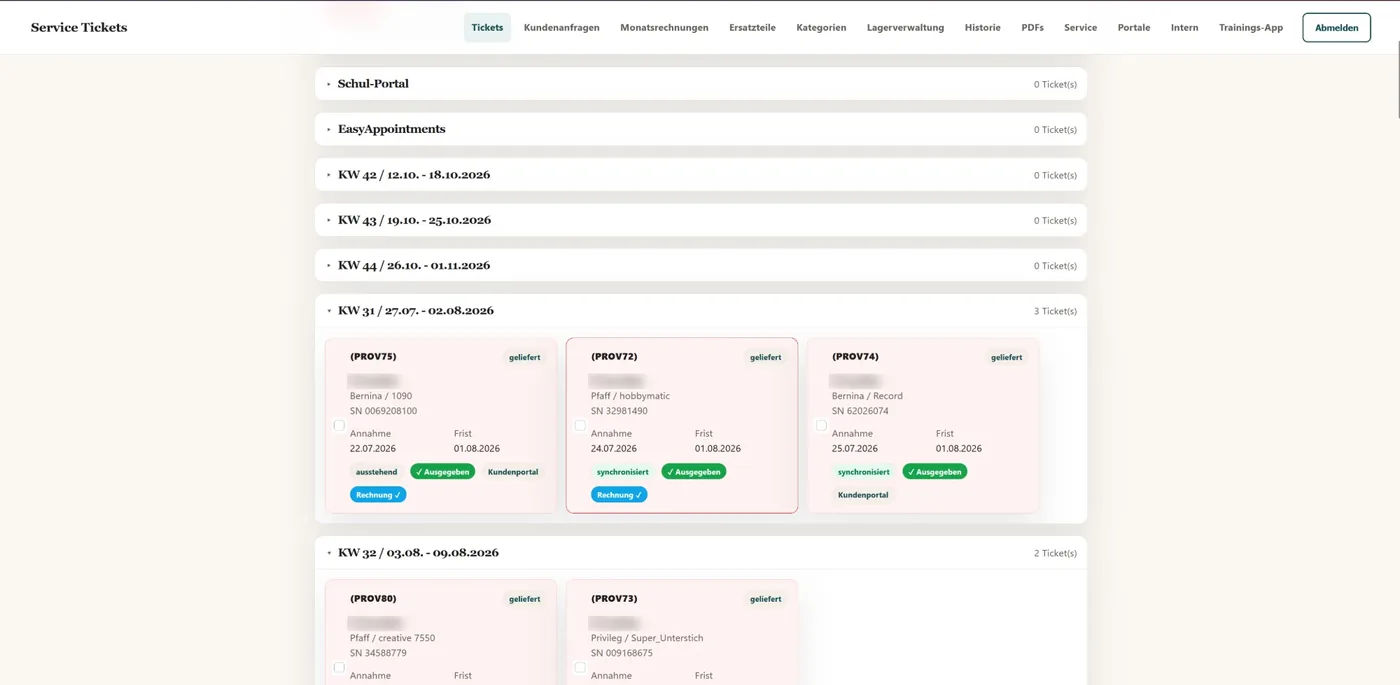Go to the PDFs section
Viewport: 1400px width, 685px height.
point(1032,28)
